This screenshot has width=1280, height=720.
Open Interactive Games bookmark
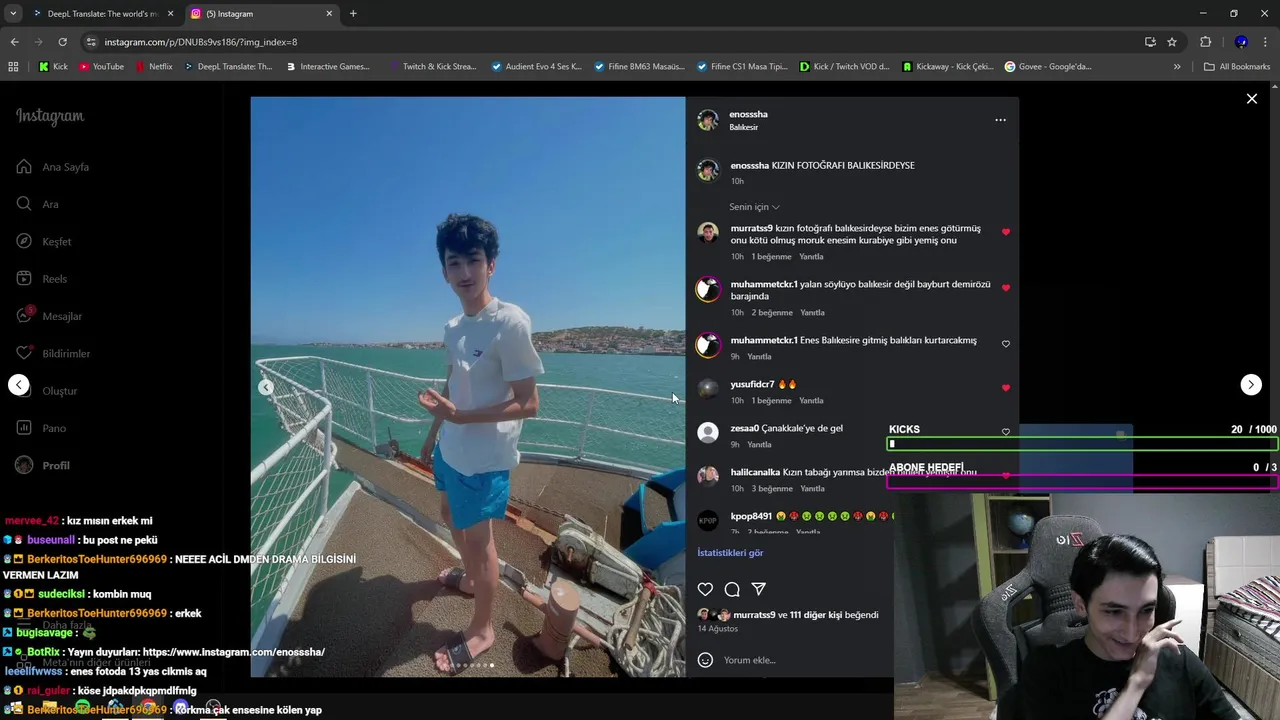pyautogui.click(x=327, y=67)
